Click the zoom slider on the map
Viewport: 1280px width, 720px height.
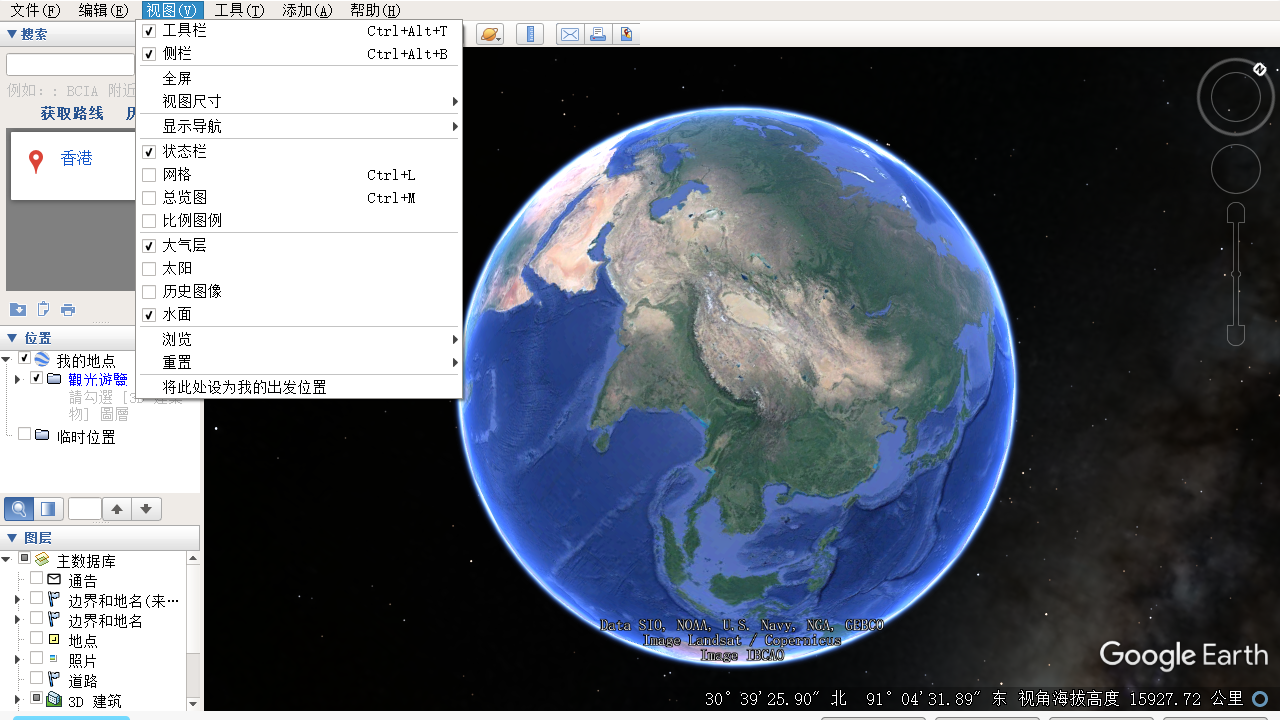1236,274
